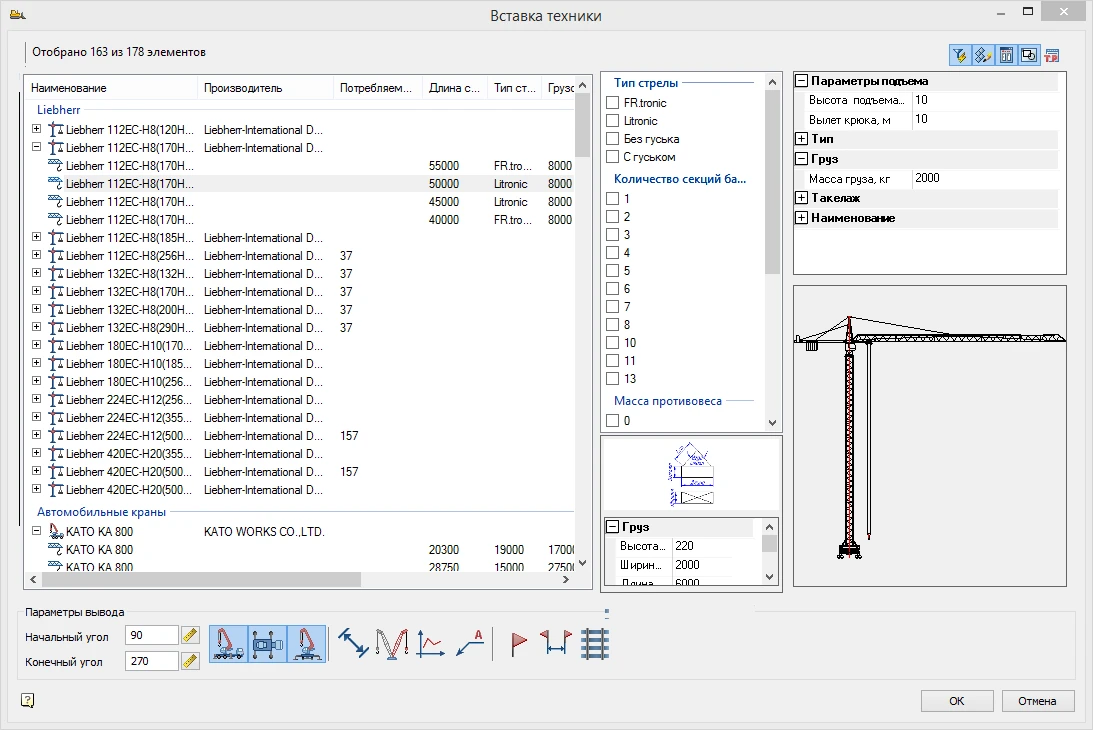Expand the Такелаж property group

(802, 198)
